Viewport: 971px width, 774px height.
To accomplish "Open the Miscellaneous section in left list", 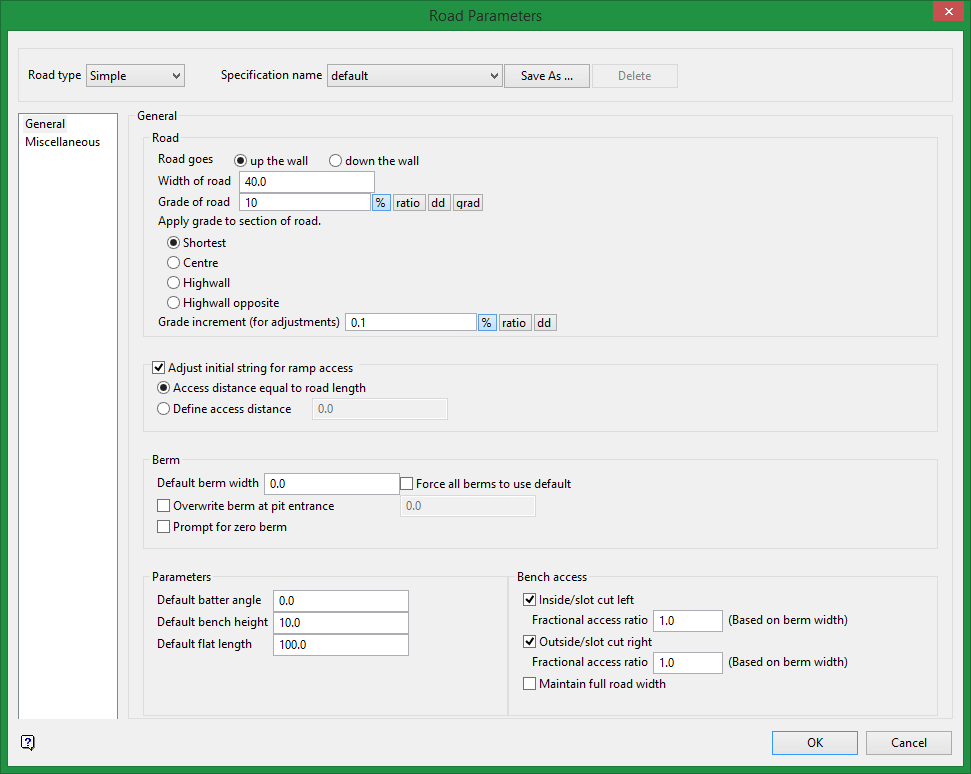I will click(63, 142).
